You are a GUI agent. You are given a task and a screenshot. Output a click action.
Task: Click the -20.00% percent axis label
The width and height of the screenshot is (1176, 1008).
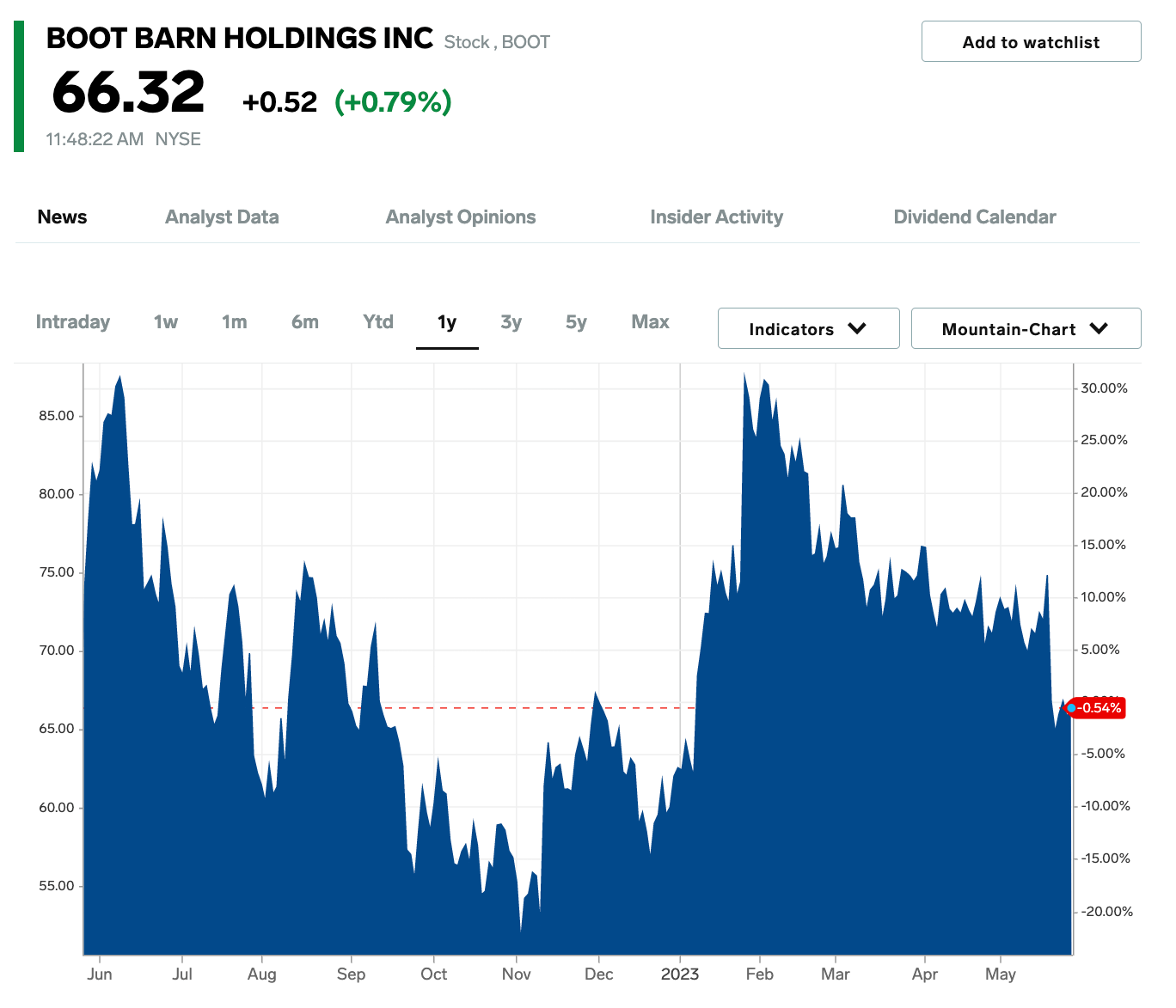pos(1105,912)
